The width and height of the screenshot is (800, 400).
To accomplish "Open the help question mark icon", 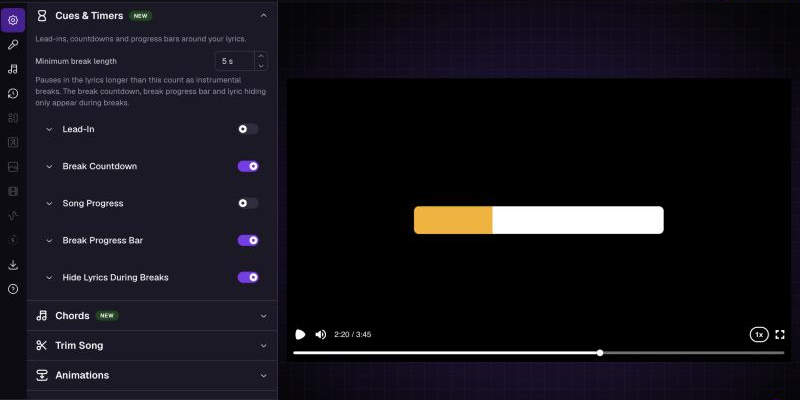I will coord(13,289).
